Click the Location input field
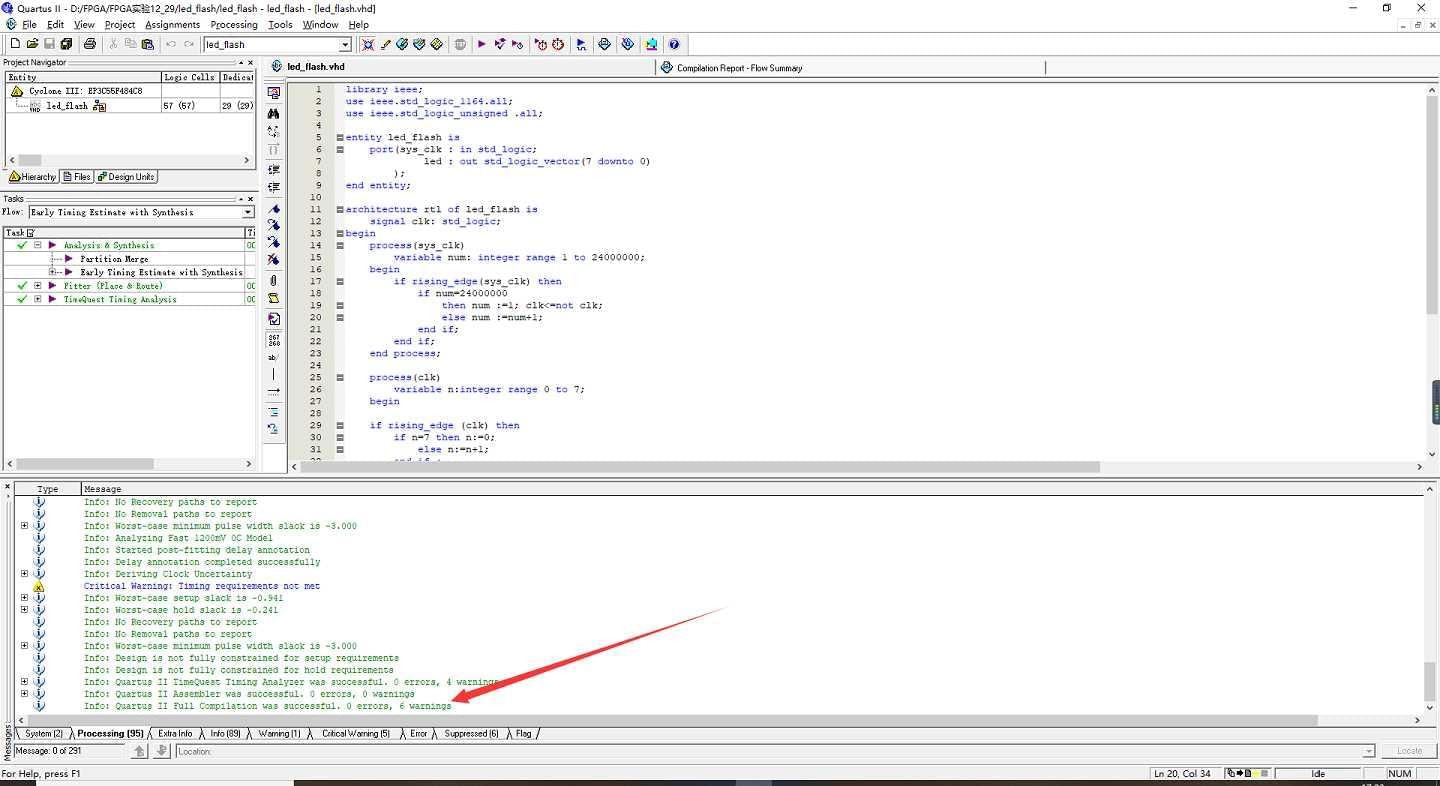 click(x=775, y=751)
